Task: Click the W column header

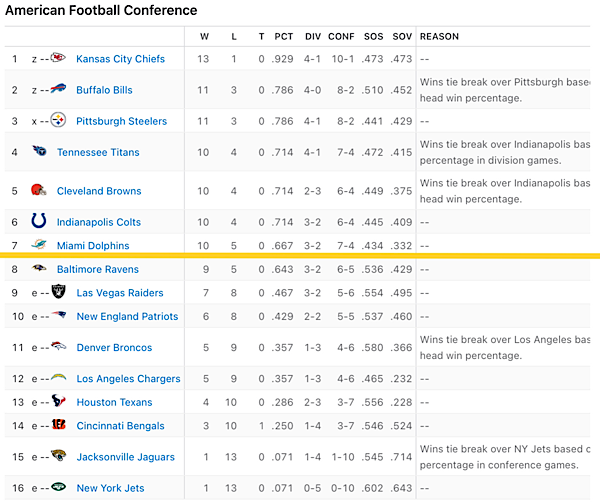Action: point(204,37)
